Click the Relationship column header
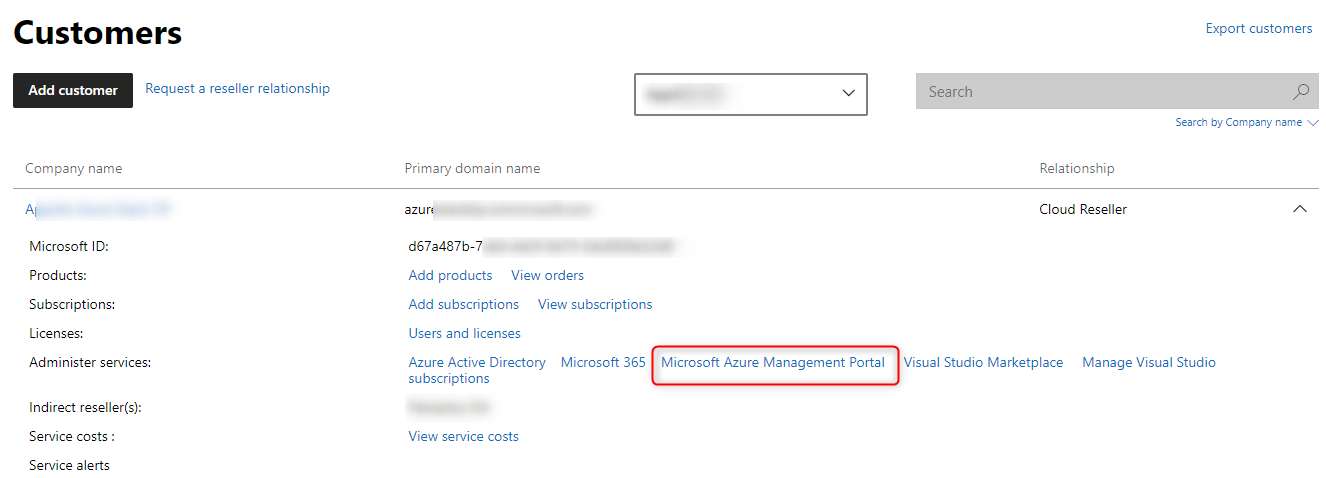Screen dimensions: 1326x478 coord(1076,168)
